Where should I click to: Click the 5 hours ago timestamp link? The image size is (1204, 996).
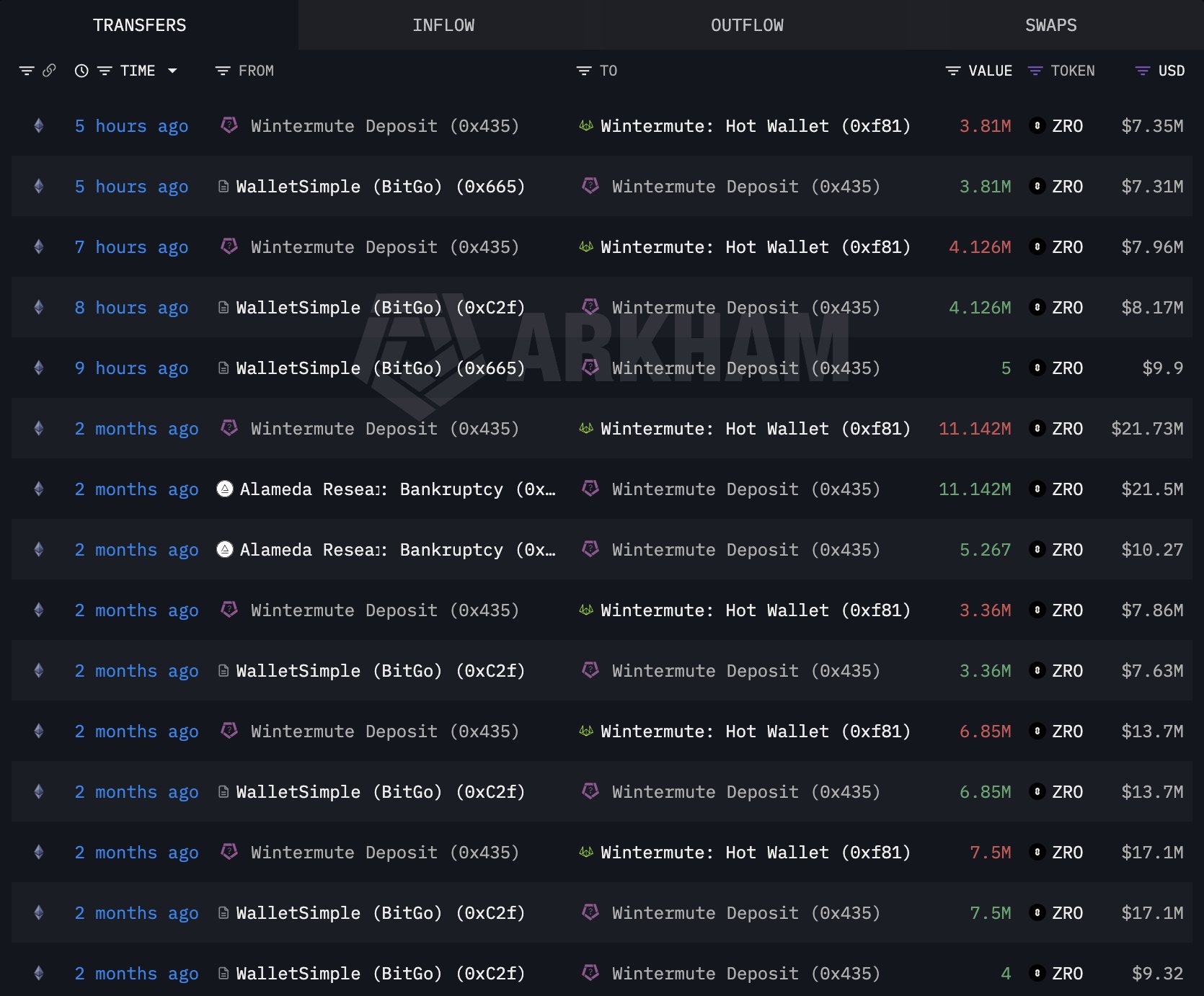pos(131,125)
